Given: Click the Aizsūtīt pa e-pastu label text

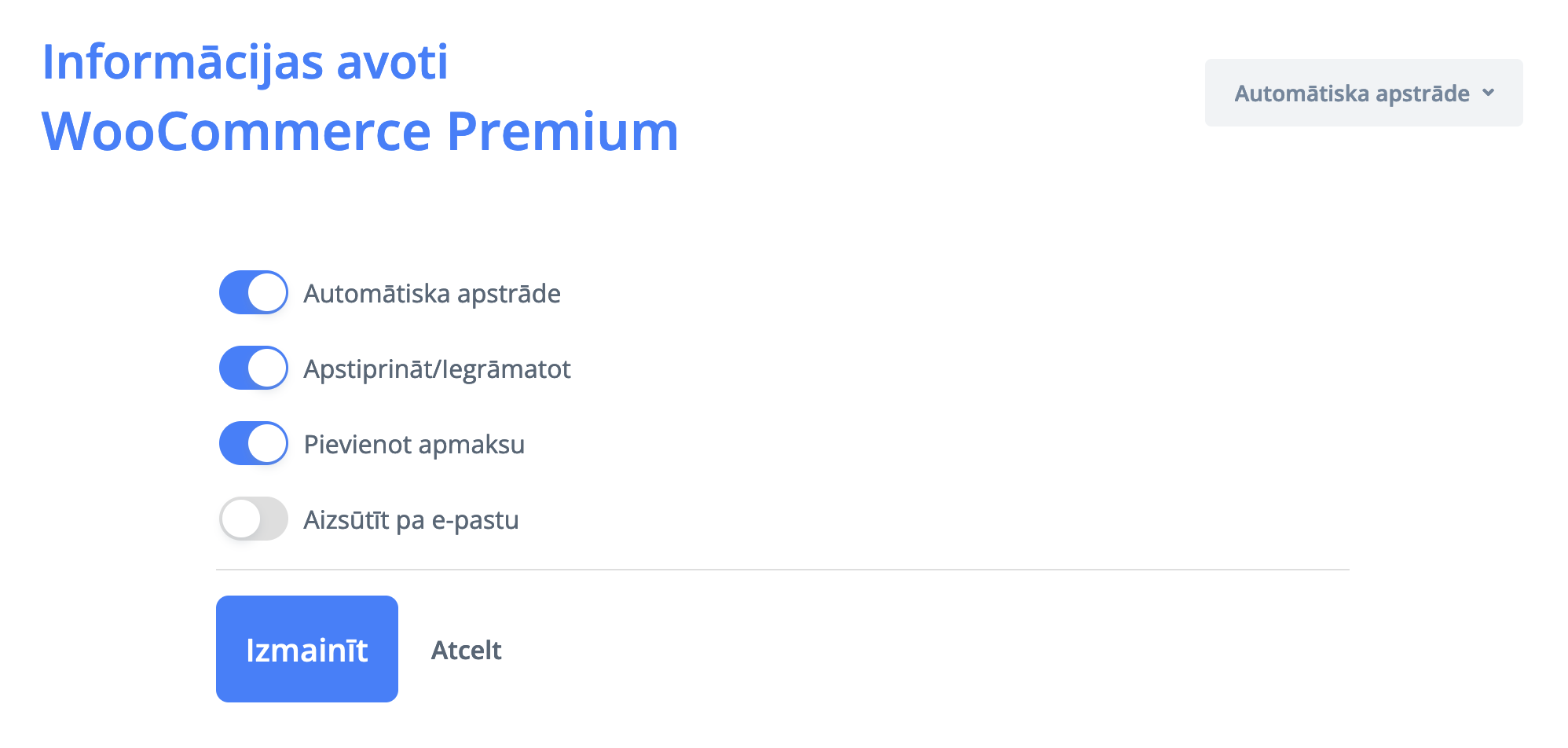Looking at the screenshot, I should [411, 519].
